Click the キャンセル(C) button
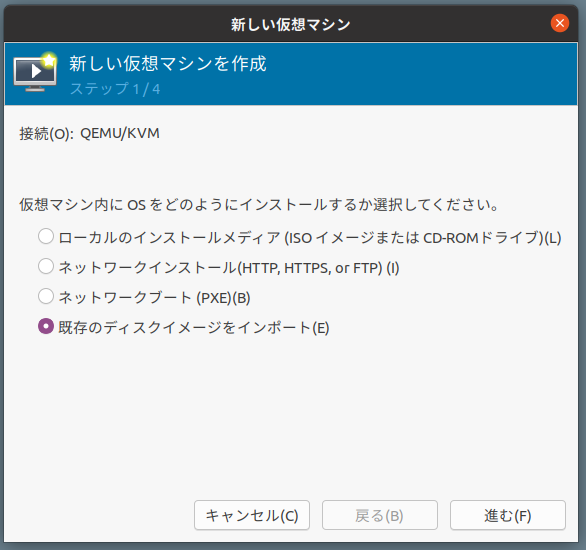The height and width of the screenshot is (550, 586). click(x=252, y=515)
